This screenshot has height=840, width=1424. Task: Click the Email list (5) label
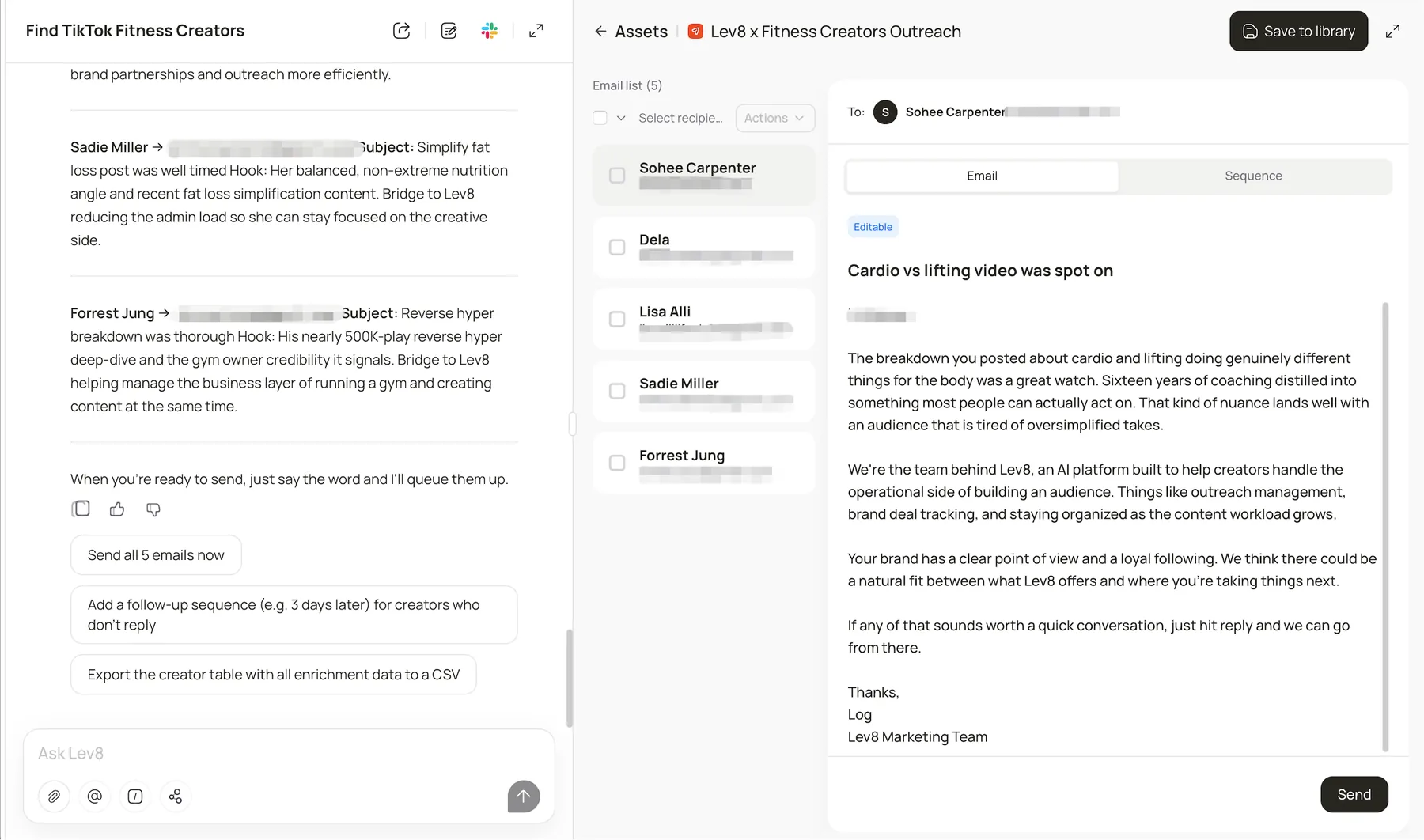click(x=627, y=85)
